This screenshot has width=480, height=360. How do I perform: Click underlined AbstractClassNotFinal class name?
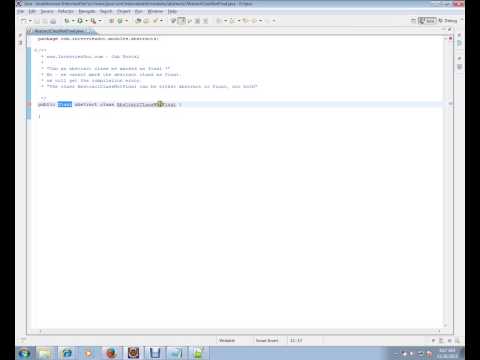(146, 105)
